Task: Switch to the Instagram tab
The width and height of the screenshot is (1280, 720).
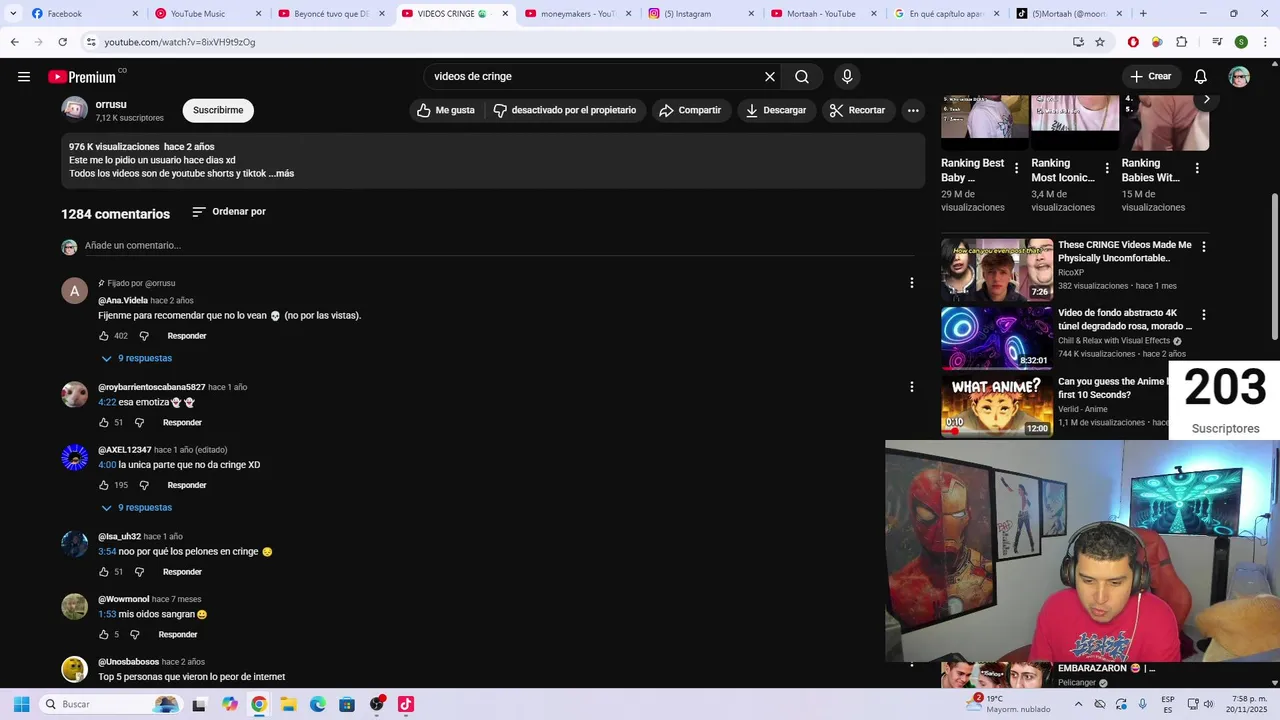Action: [x=702, y=14]
